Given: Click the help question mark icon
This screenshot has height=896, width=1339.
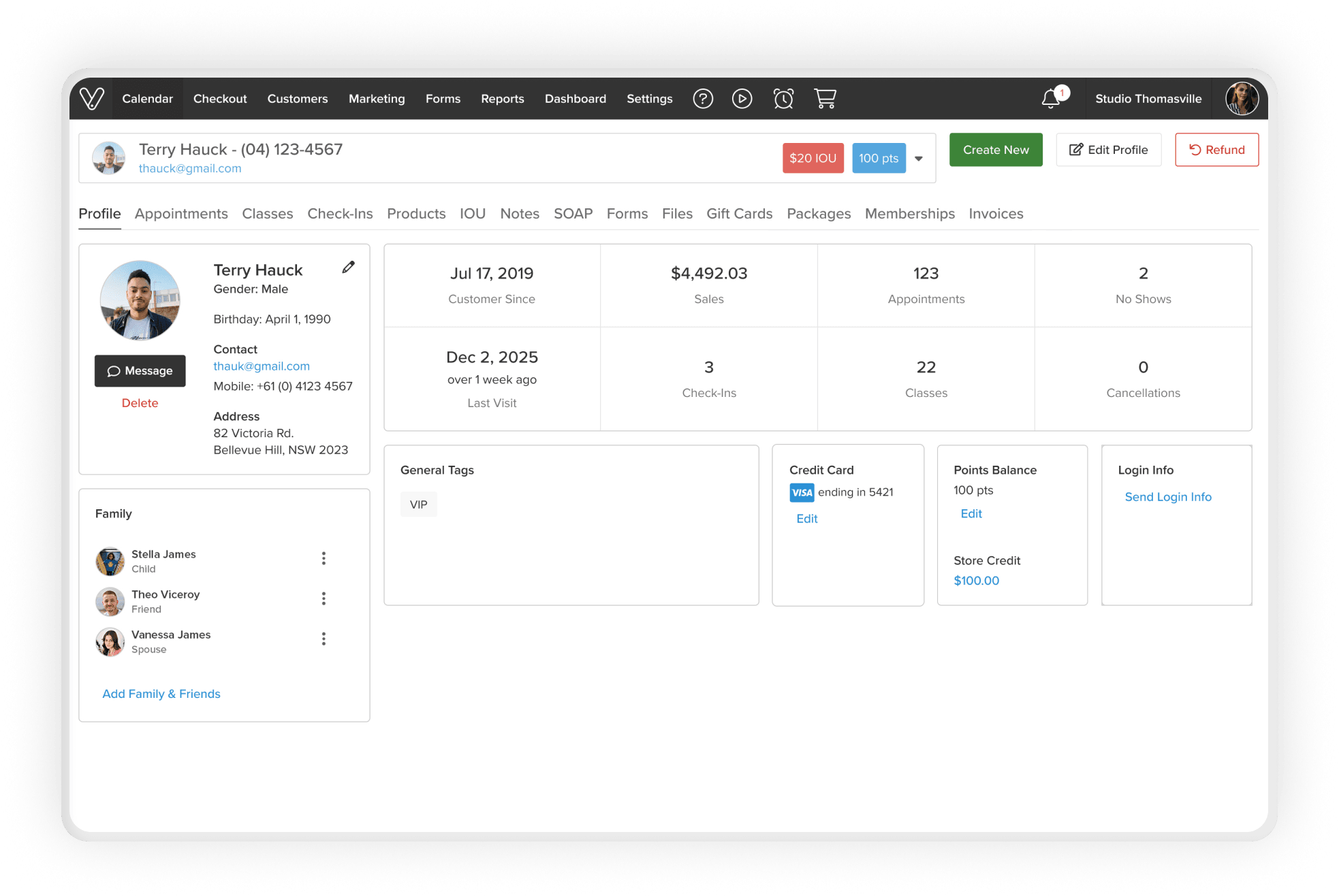Looking at the screenshot, I should [x=703, y=99].
